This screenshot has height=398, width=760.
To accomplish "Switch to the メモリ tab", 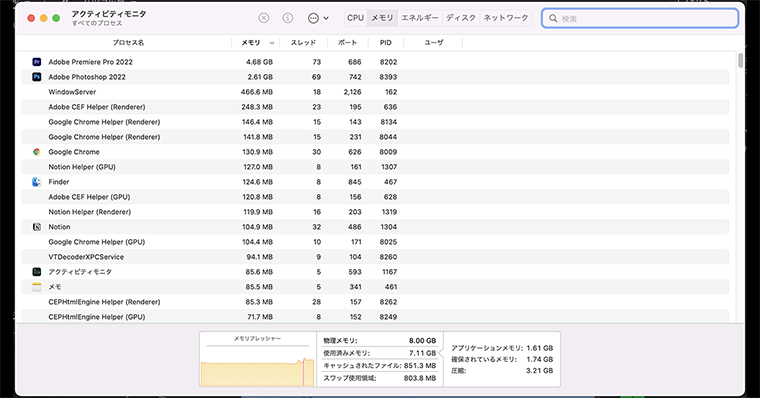I will click(x=382, y=18).
